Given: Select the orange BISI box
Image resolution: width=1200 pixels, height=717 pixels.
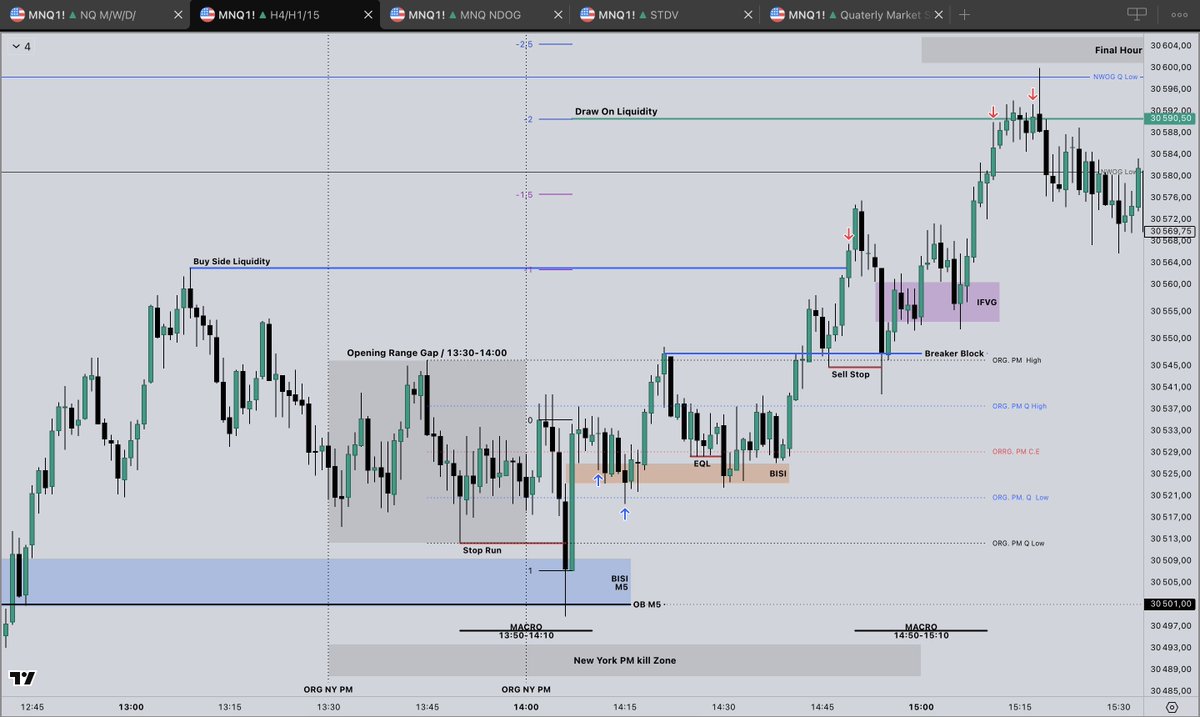Looking at the screenshot, I should pos(678,473).
